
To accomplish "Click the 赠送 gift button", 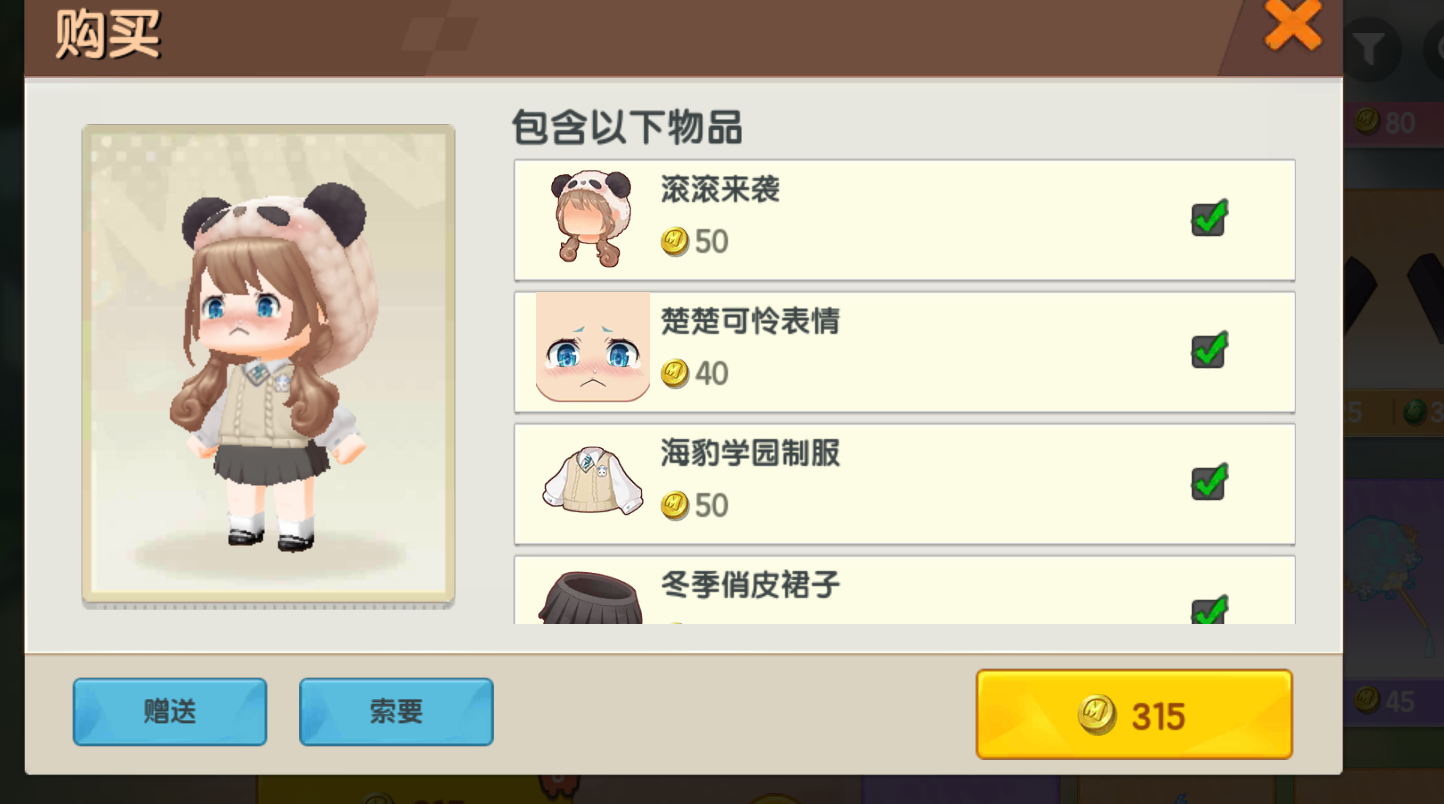I will [170, 712].
